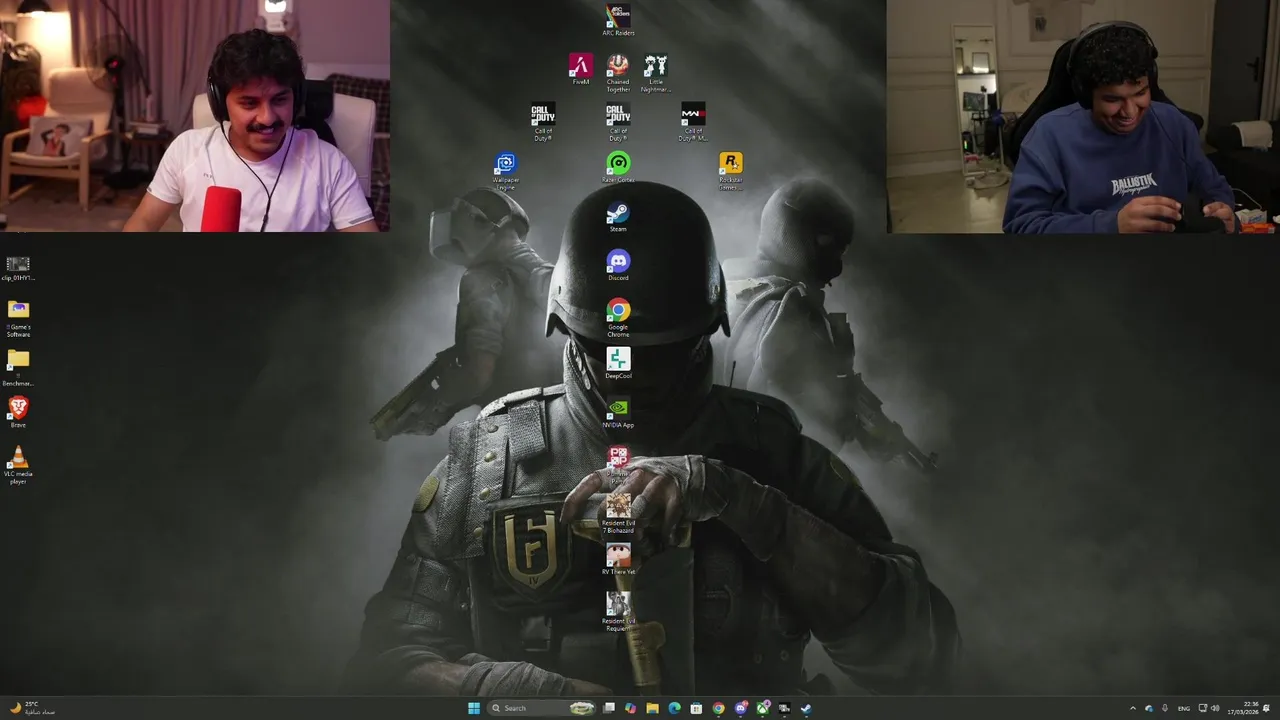This screenshot has height=720, width=1280.
Task: Launch Razer Cortex from the desktop
Action: (x=618, y=167)
